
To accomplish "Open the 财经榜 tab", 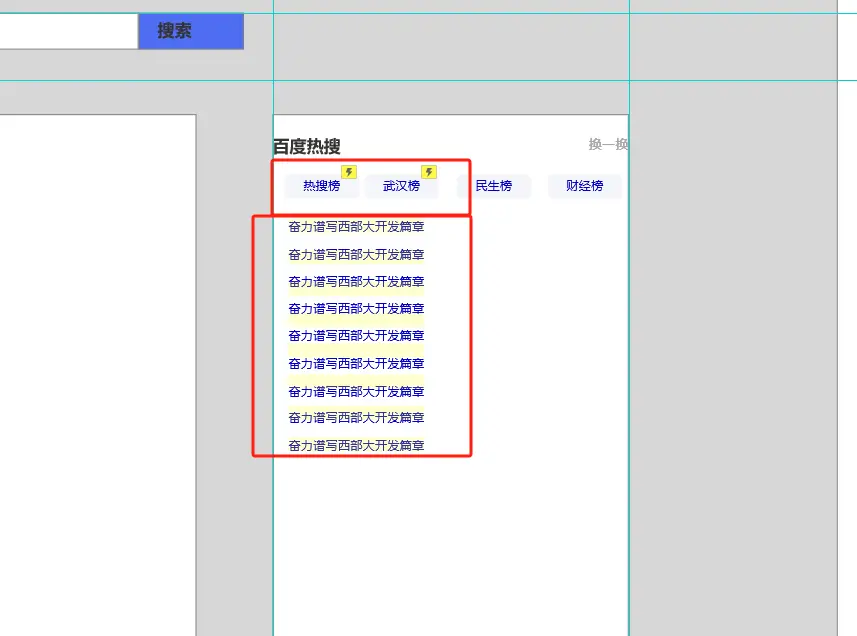I will tap(584, 186).
